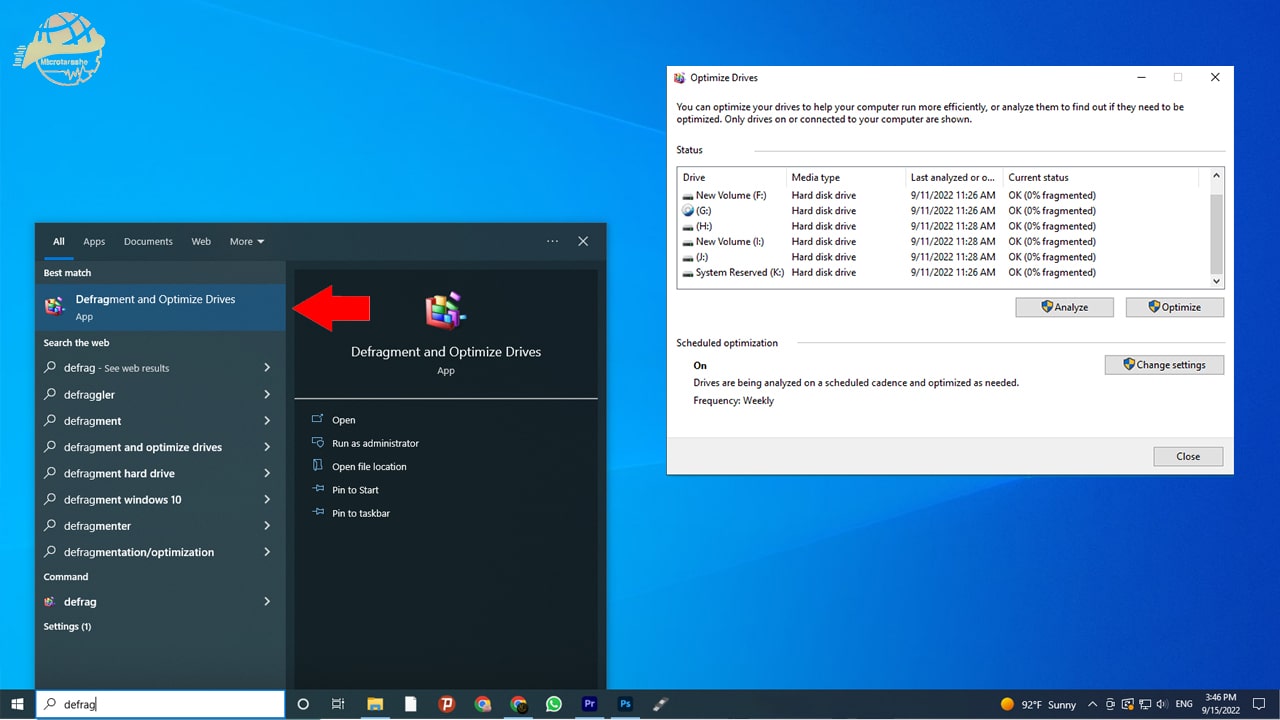Switch to the Apps search tab
The width and height of the screenshot is (1280, 720).
point(94,241)
